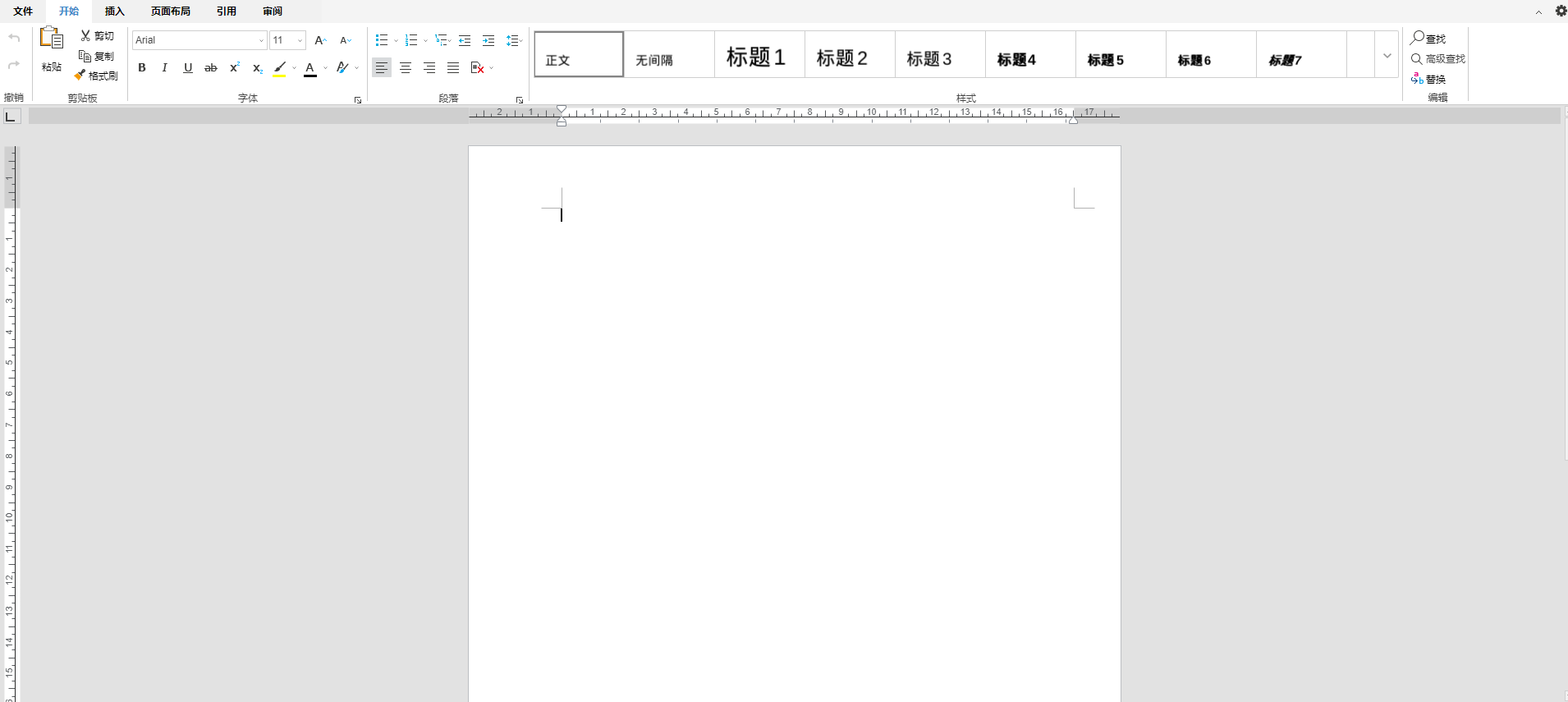Viewport: 1568px width, 702px height.
Task: Open the 段落 paragraph dialog launcher
Action: [520, 100]
